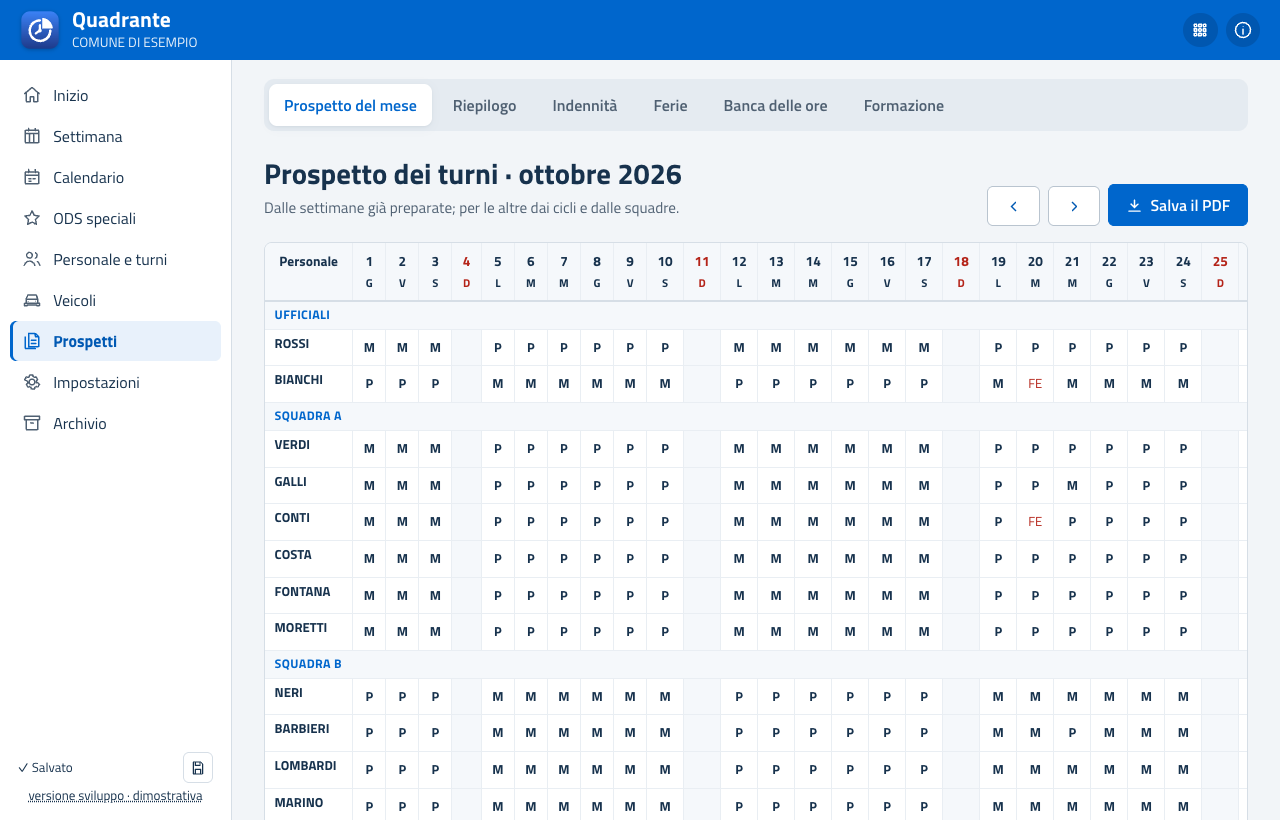Click Salva il PDF button
The image size is (1280, 820).
point(1178,205)
